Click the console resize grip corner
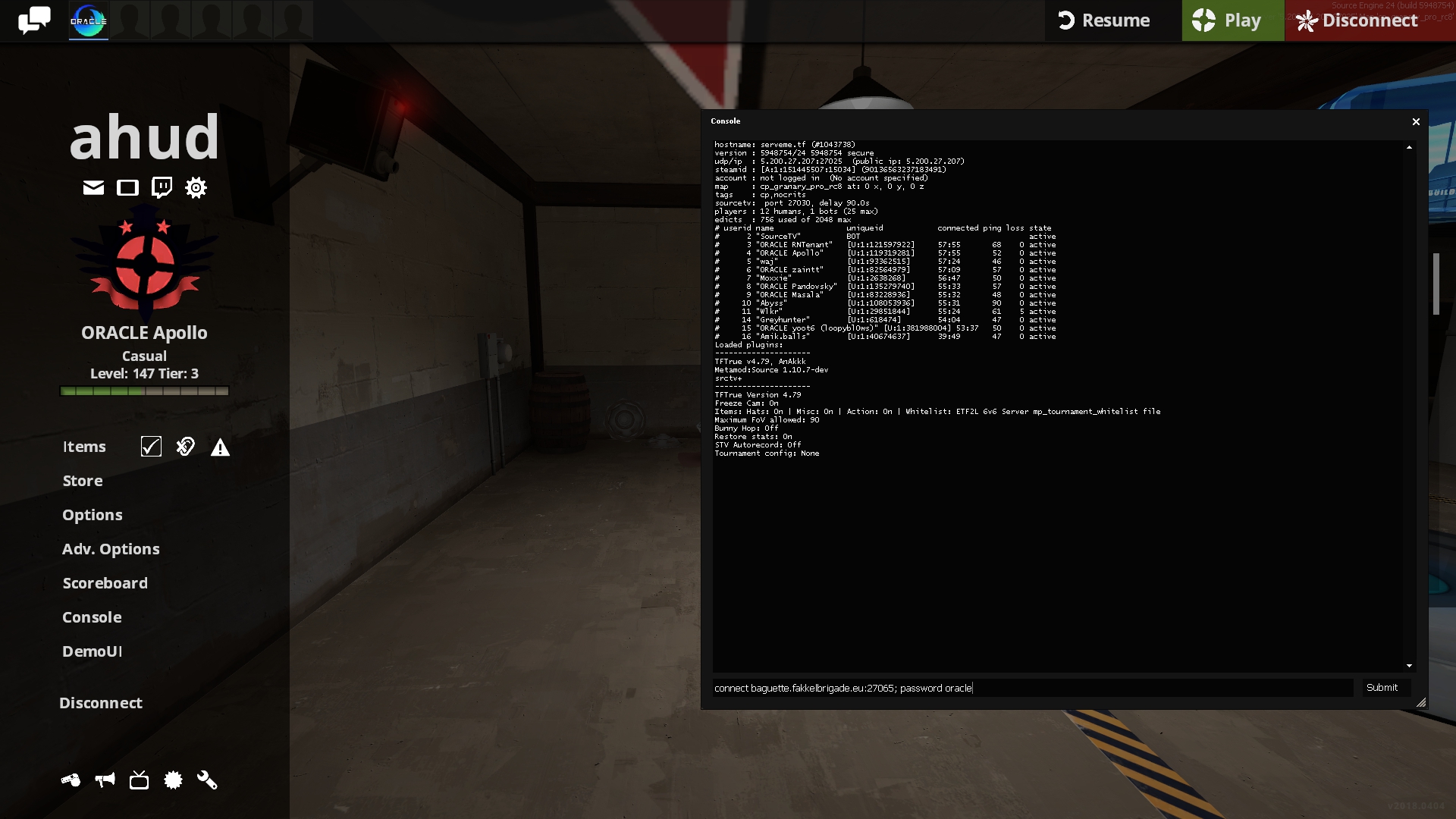 [1421, 702]
